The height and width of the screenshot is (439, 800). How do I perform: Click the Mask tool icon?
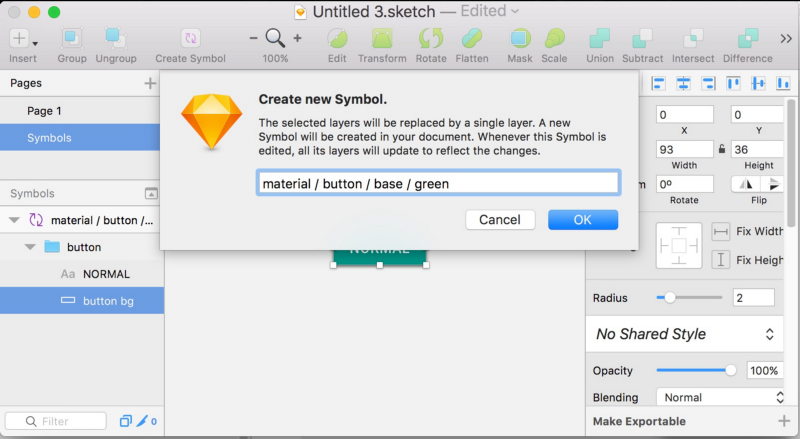click(520, 39)
